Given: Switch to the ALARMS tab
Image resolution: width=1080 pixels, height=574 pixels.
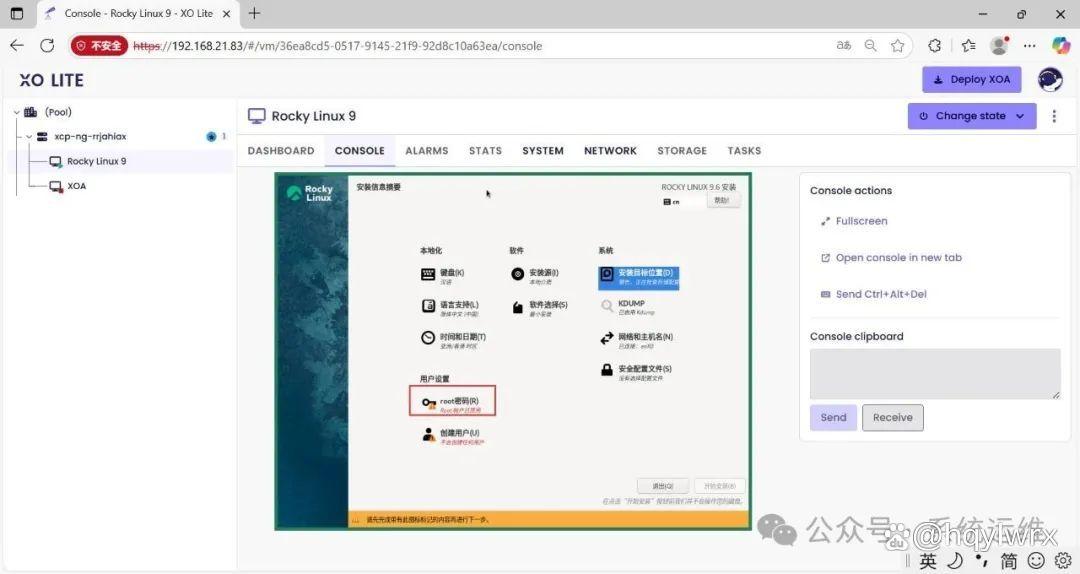Looking at the screenshot, I should 426,151.
